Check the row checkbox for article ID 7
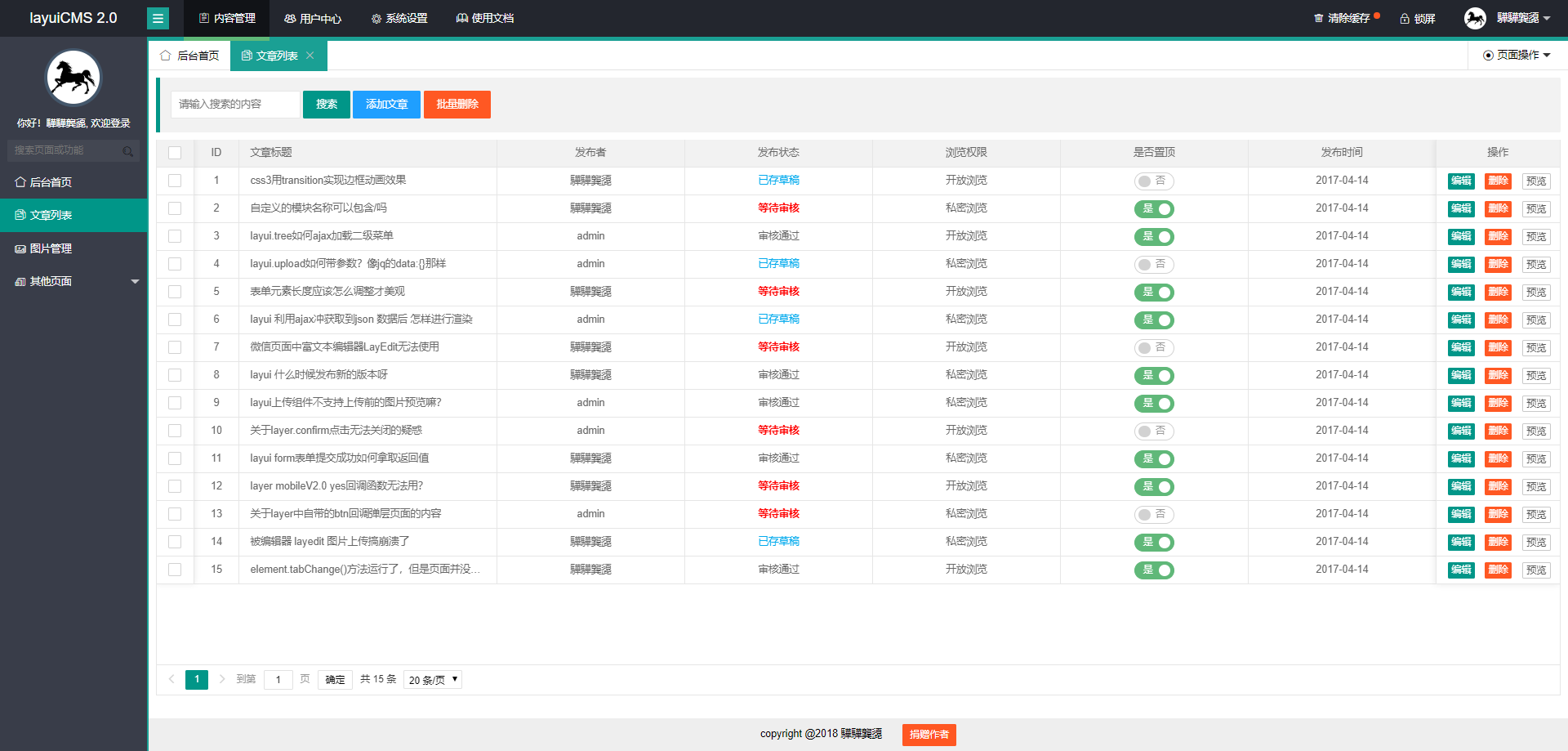Image resolution: width=1568 pixels, height=751 pixels. coord(175,347)
